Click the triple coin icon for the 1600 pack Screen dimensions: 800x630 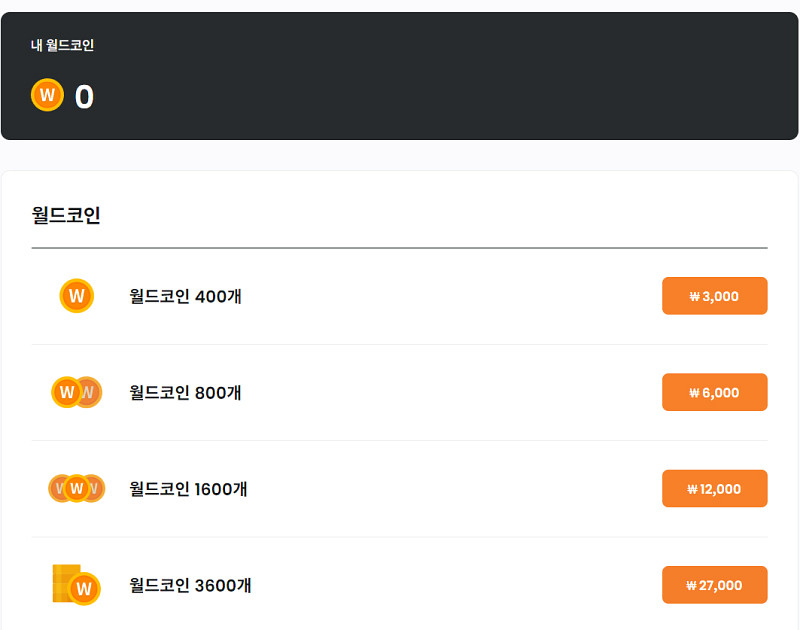coord(76,488)
